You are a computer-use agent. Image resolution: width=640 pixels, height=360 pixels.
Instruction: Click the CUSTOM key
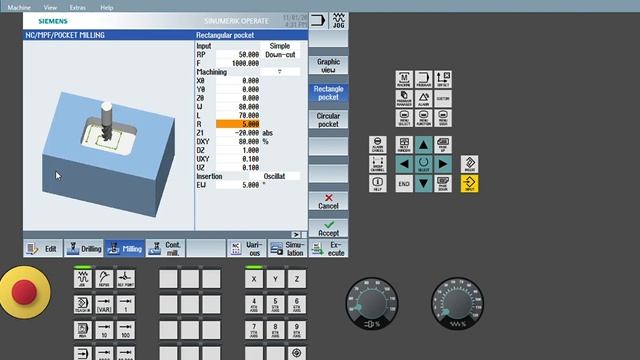(x=443, y=98)
